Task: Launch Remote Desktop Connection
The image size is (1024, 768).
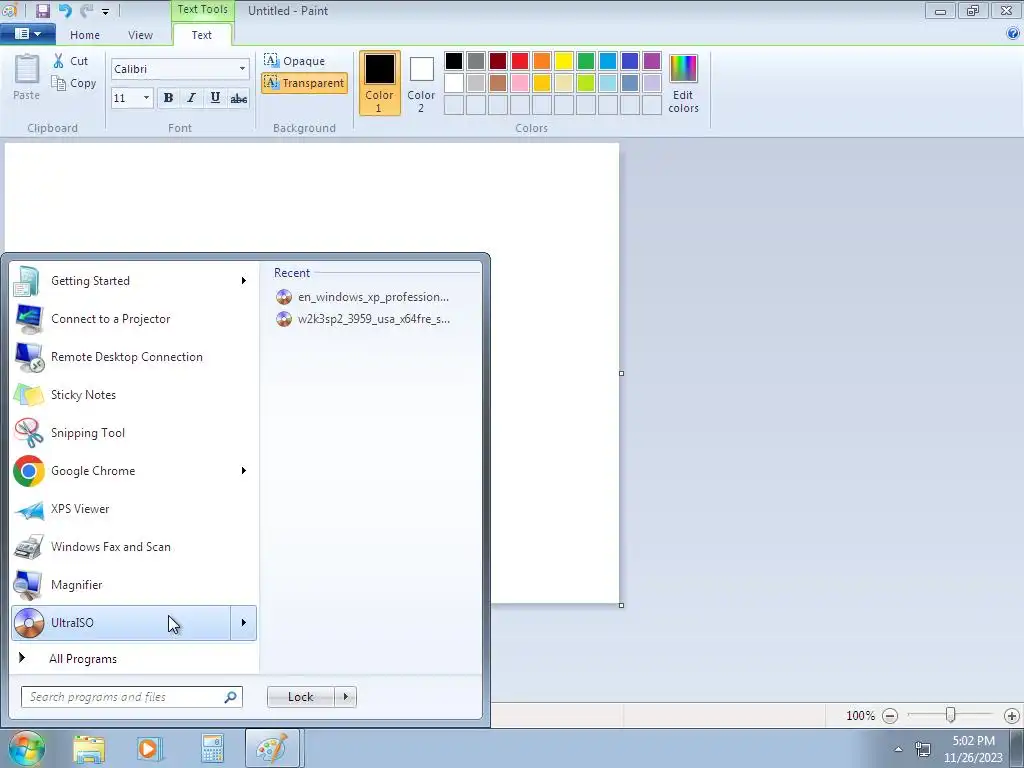Action: point(134,357)
